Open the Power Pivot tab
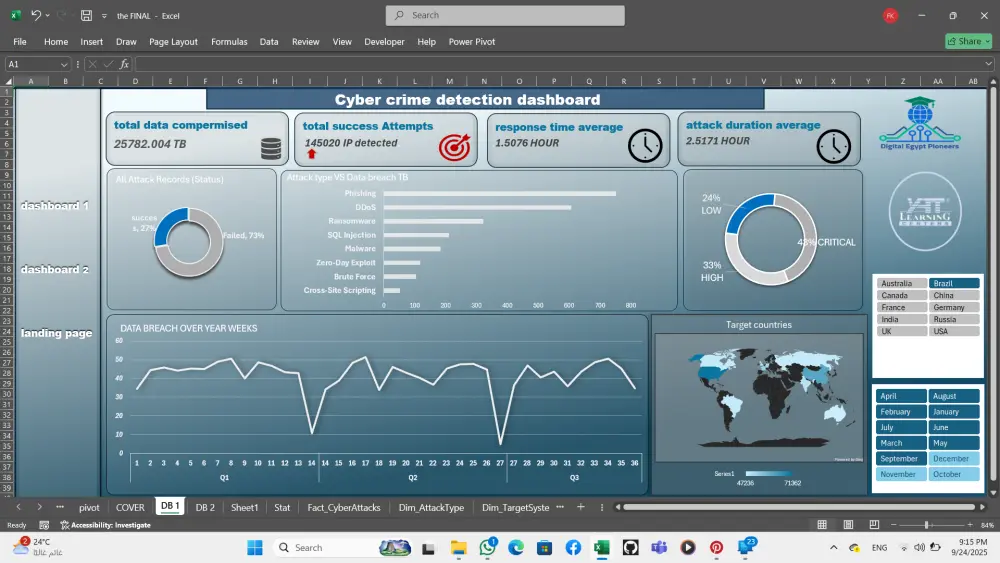This screenshot has height=563, width=1000. [471, 41]
